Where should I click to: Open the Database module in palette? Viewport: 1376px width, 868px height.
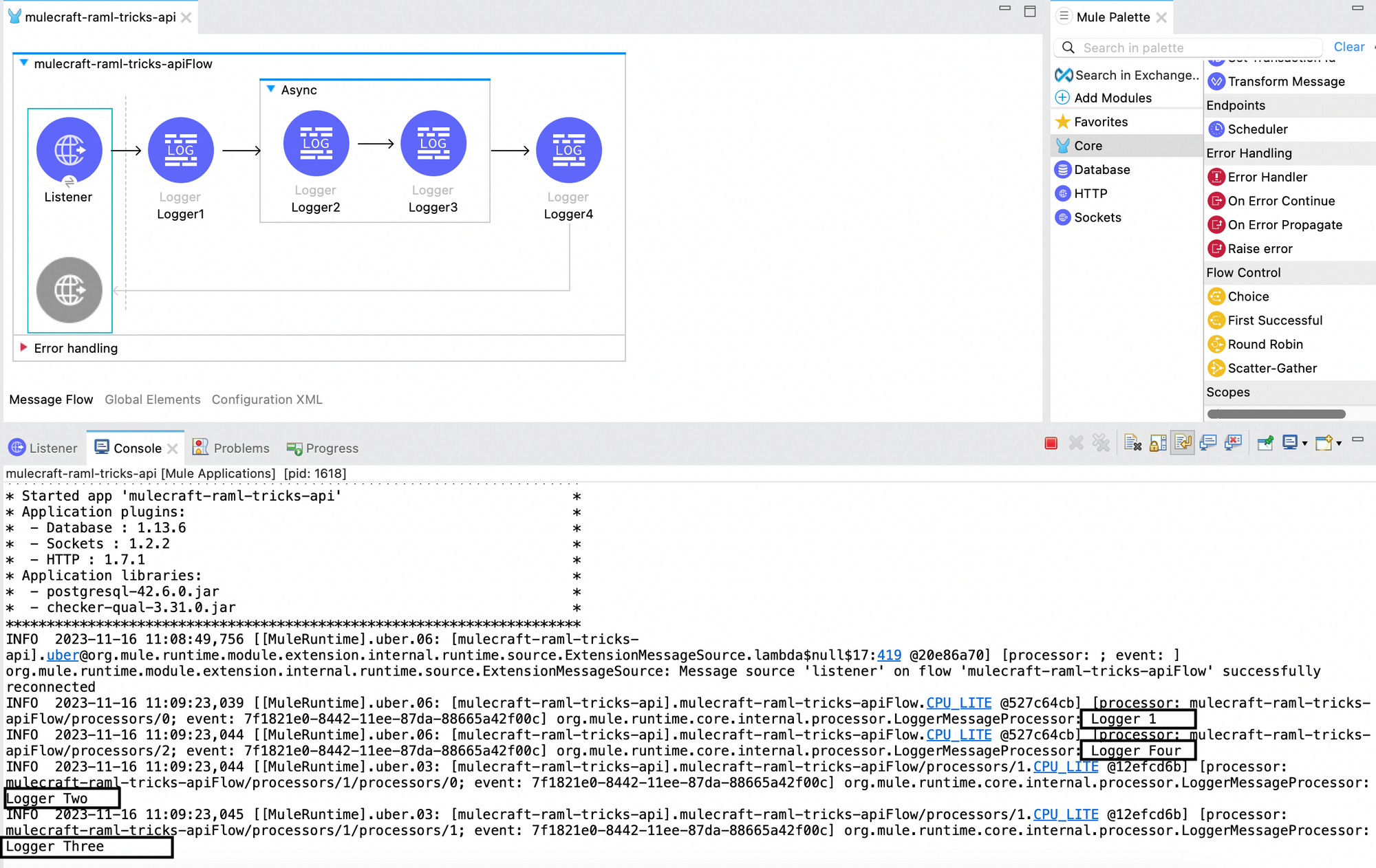pos(1101,169)
